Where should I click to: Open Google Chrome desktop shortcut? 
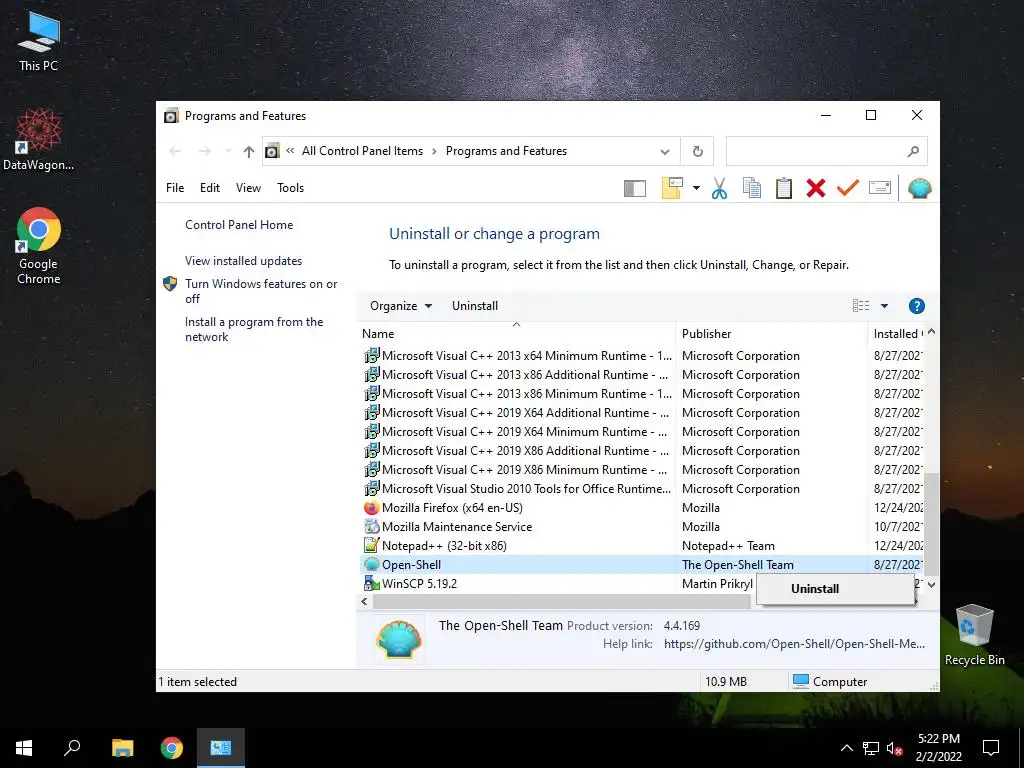pos(39,246)
